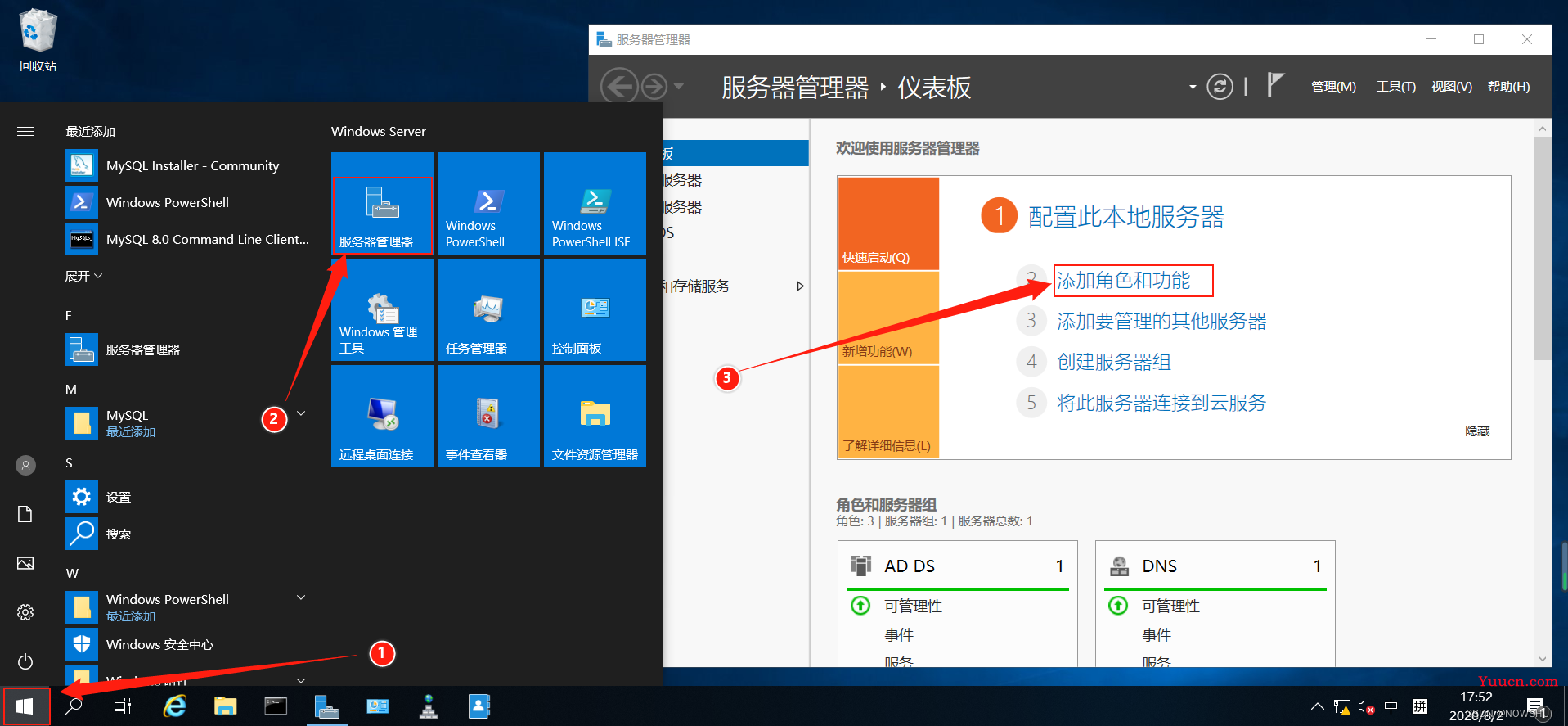Image resolution: width=1568 pixels, height=726 pixels.
Task: Click the 创建服务器组 link
Action: (x=1114, y=362)
